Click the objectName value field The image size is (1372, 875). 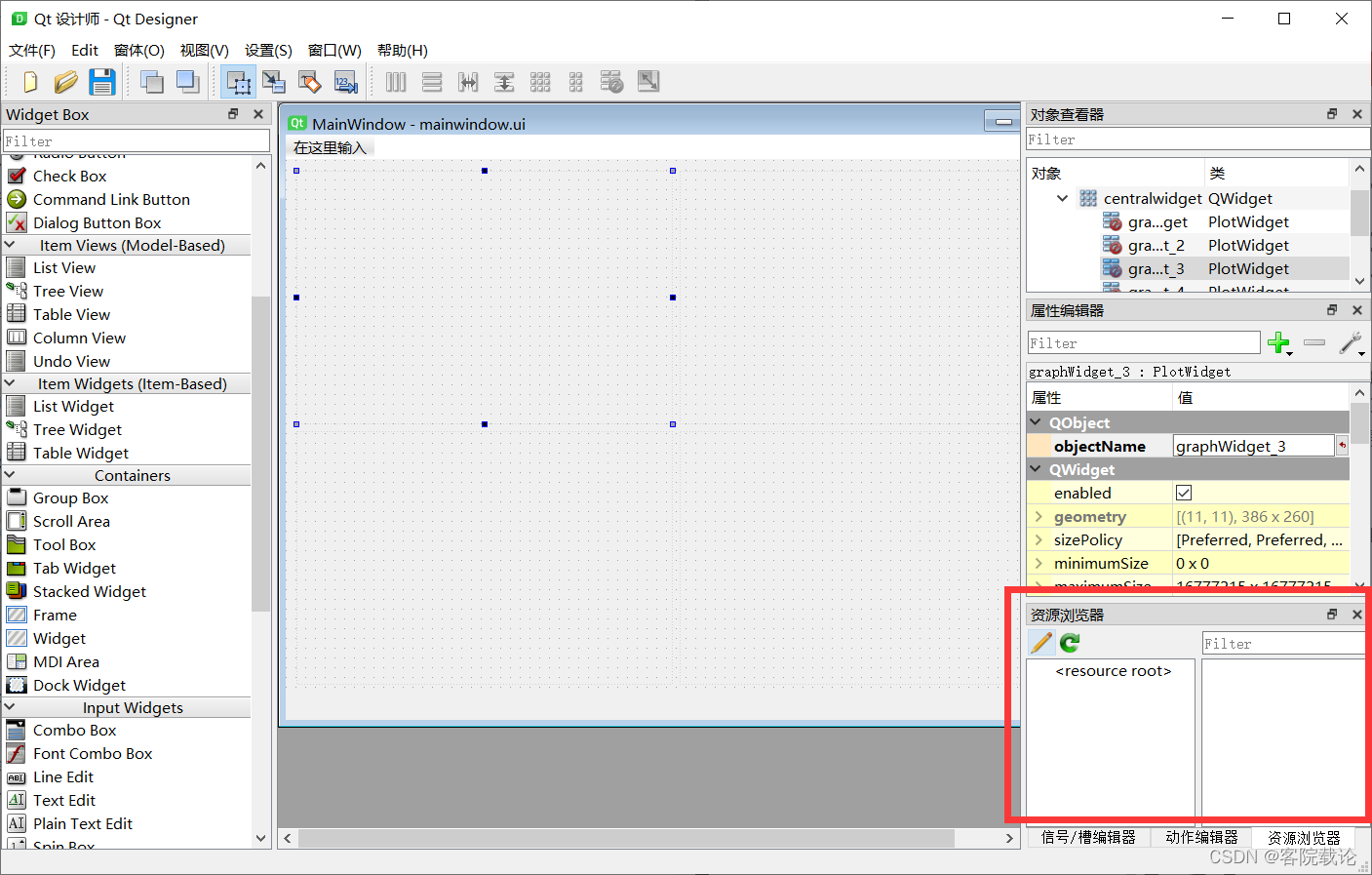1253,446
